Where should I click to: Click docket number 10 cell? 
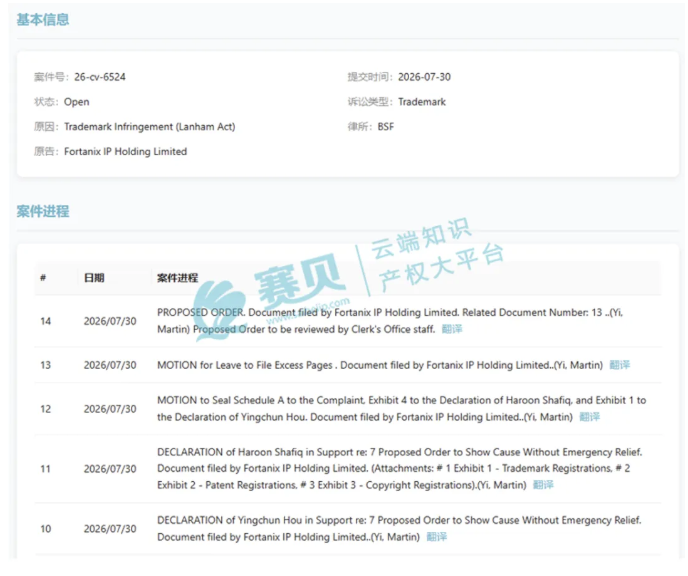coord(46,529)
